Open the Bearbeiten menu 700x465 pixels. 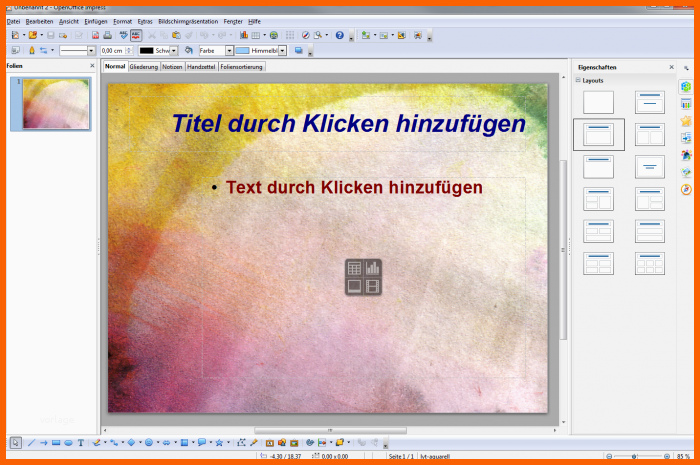pos(39,21)
